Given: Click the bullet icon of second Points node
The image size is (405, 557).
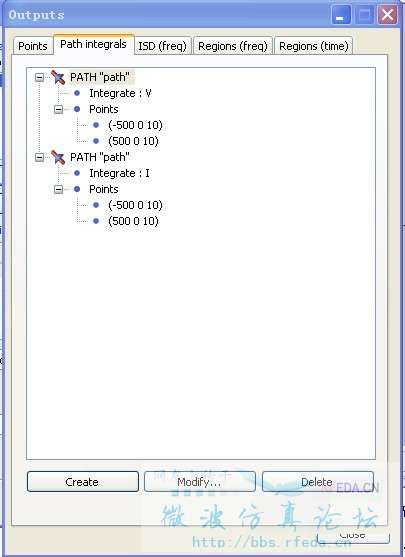Looking at the screenshot, I should pos(77,189).
